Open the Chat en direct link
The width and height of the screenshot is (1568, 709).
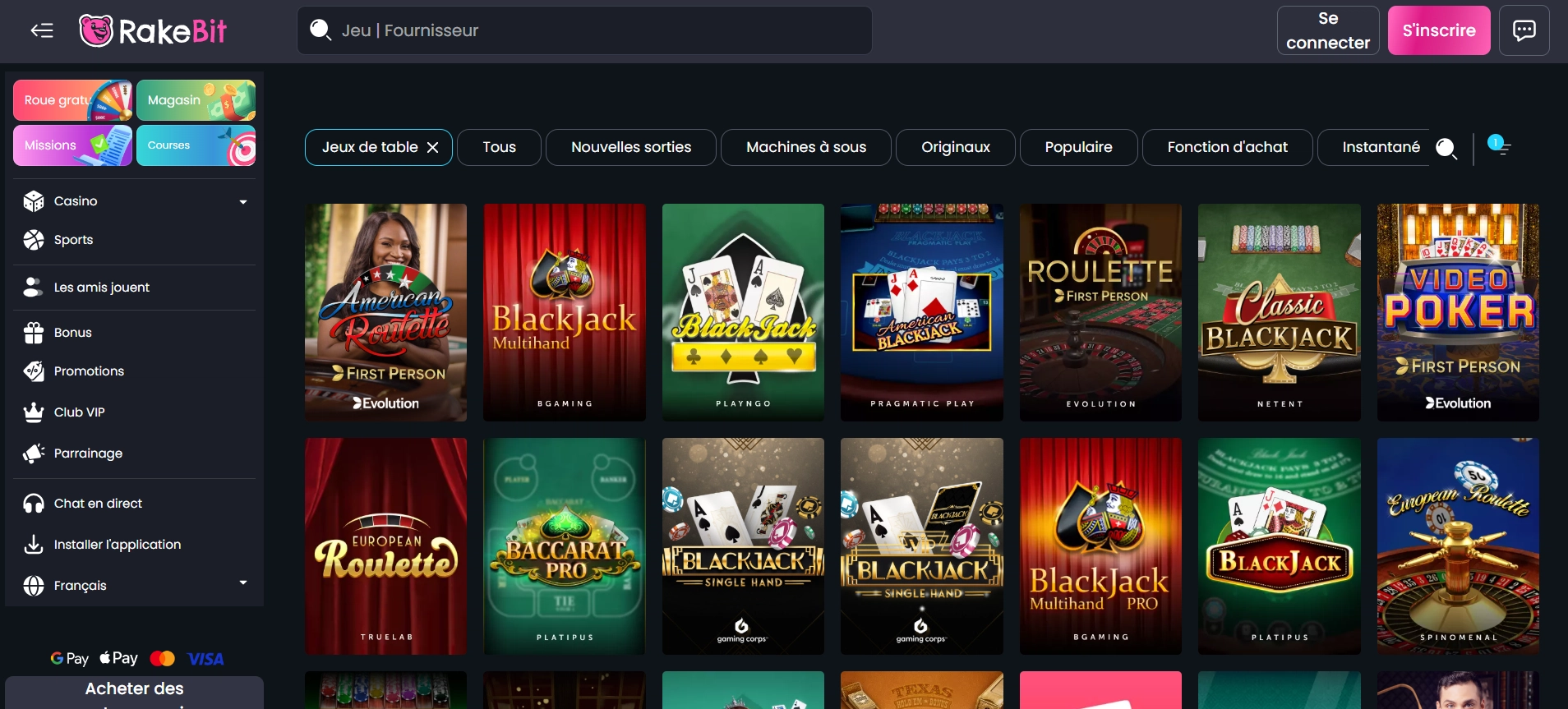tap(98, 504)
